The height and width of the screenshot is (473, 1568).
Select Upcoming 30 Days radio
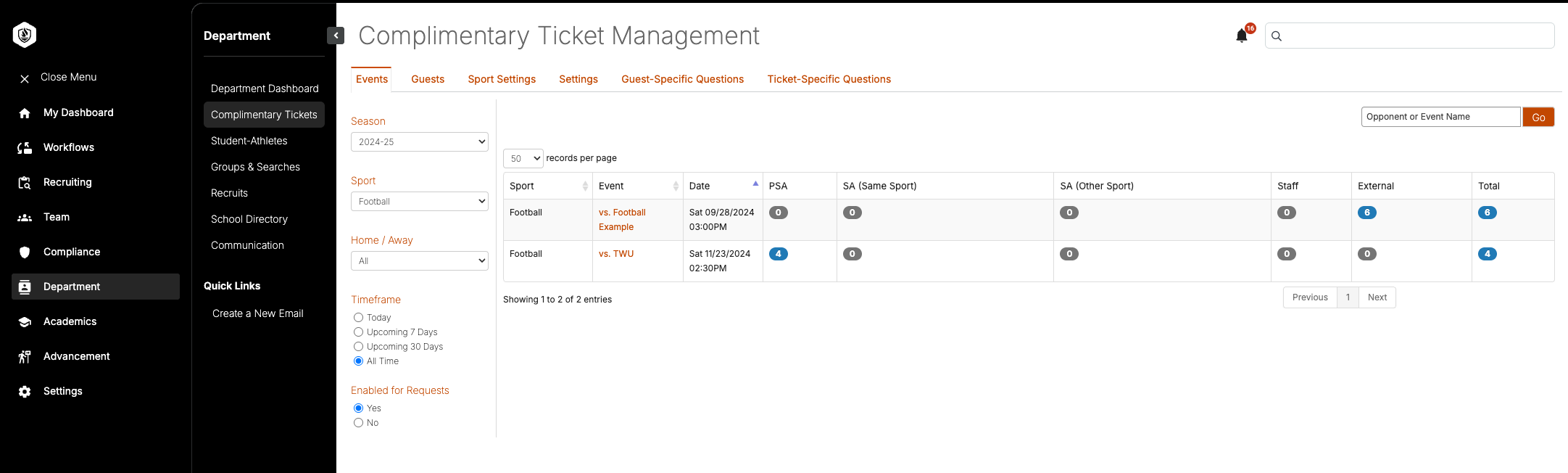pyautogui.click(x=358, y=347)
